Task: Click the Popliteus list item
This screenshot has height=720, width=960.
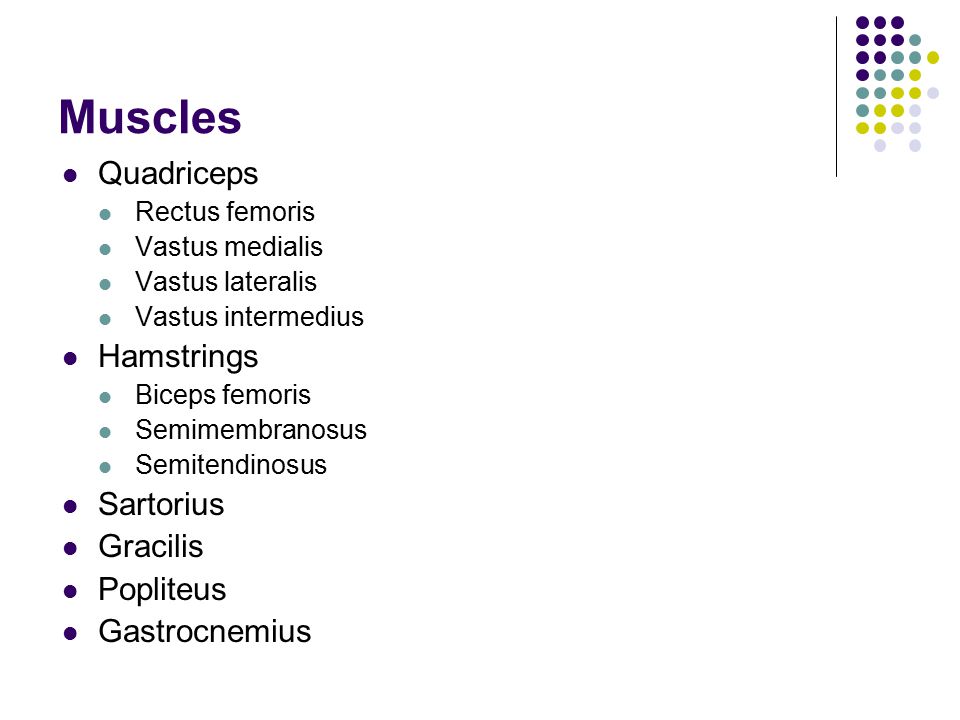Action: click(x=162, y=590)
